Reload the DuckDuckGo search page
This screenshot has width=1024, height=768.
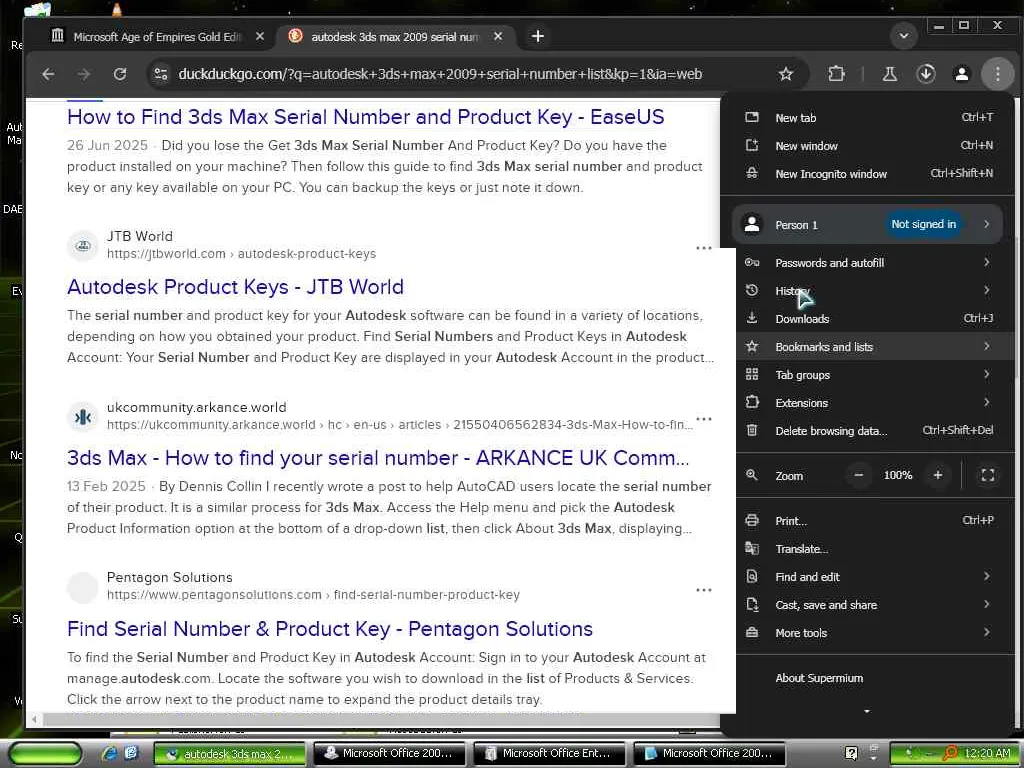[x=120, y=74]
